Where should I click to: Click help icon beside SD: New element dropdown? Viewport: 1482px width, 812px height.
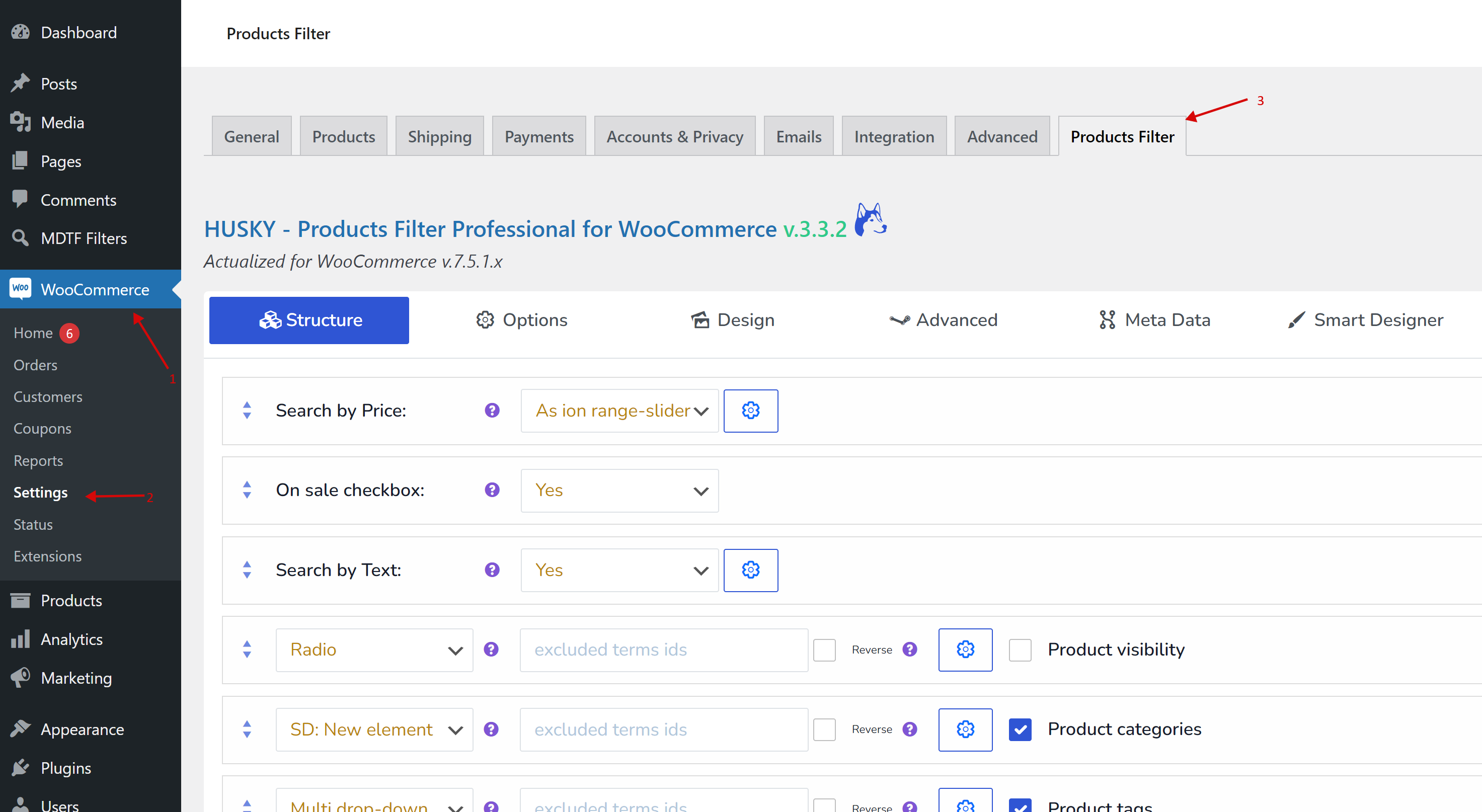pyautogui.click(x=491, y=729)
